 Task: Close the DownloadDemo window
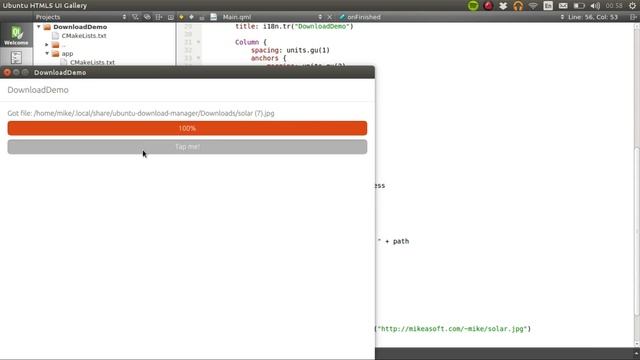7,72
